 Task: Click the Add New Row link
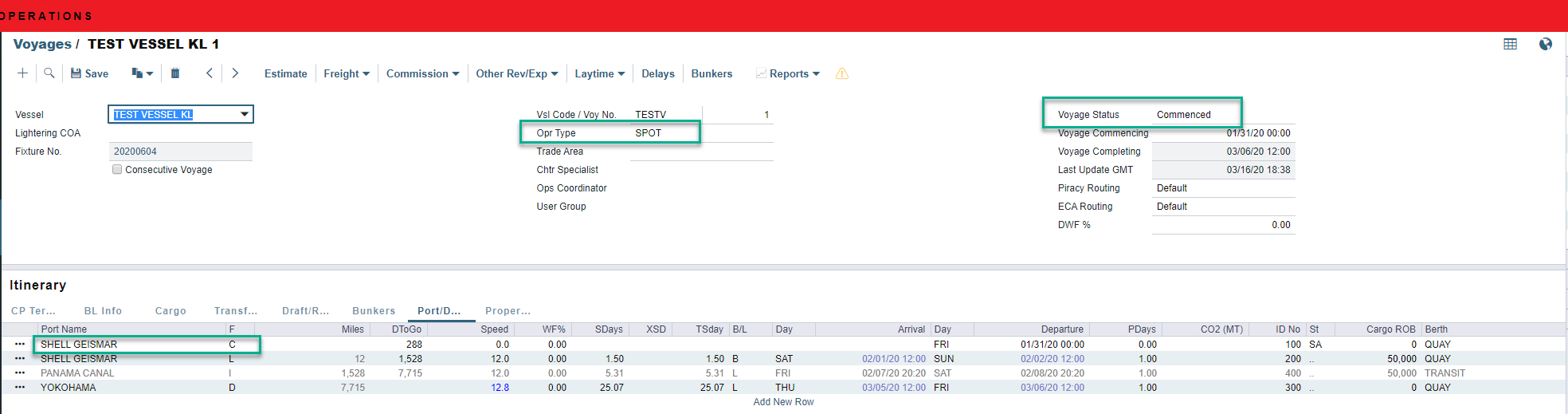tap(783, 402)
